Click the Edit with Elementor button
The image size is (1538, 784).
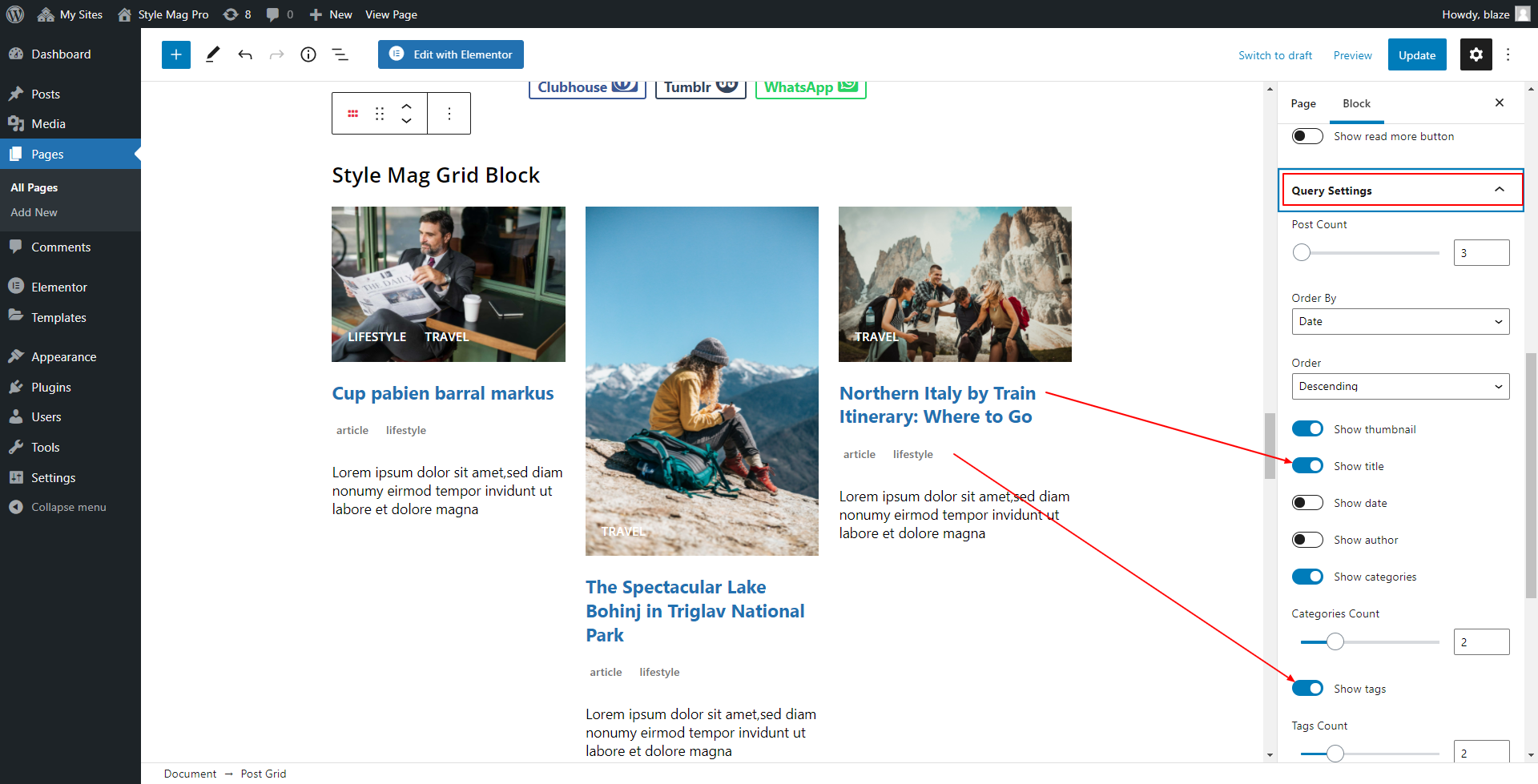point(451,54)
